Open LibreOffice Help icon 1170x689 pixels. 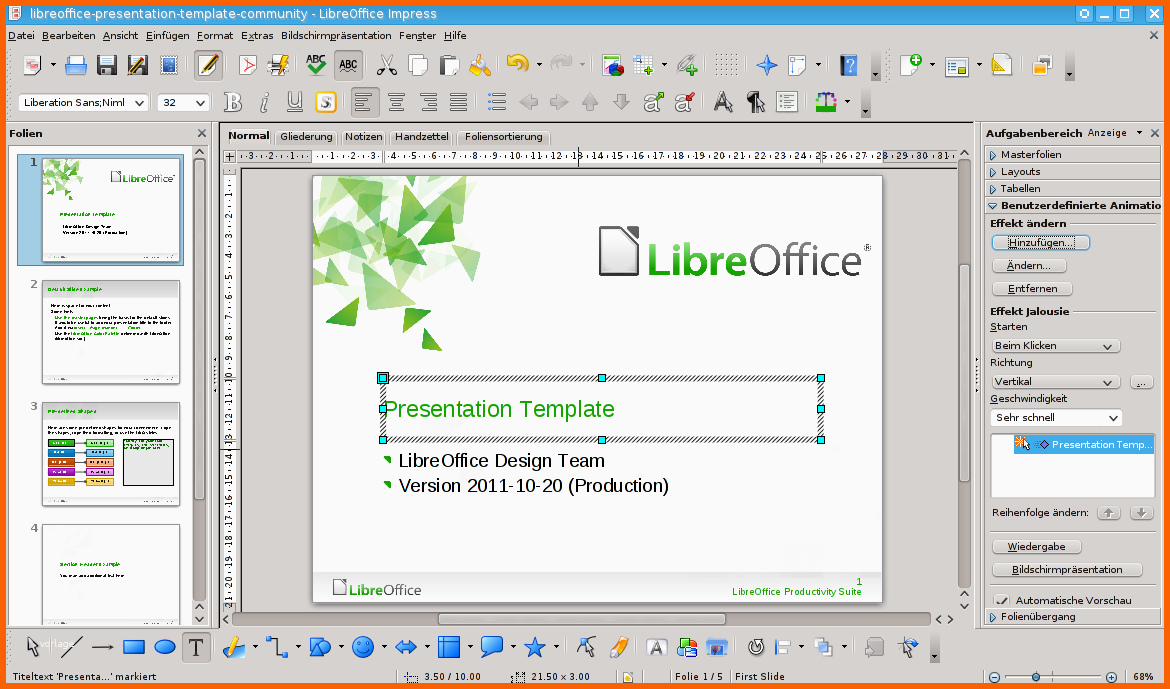pos(848,66)
